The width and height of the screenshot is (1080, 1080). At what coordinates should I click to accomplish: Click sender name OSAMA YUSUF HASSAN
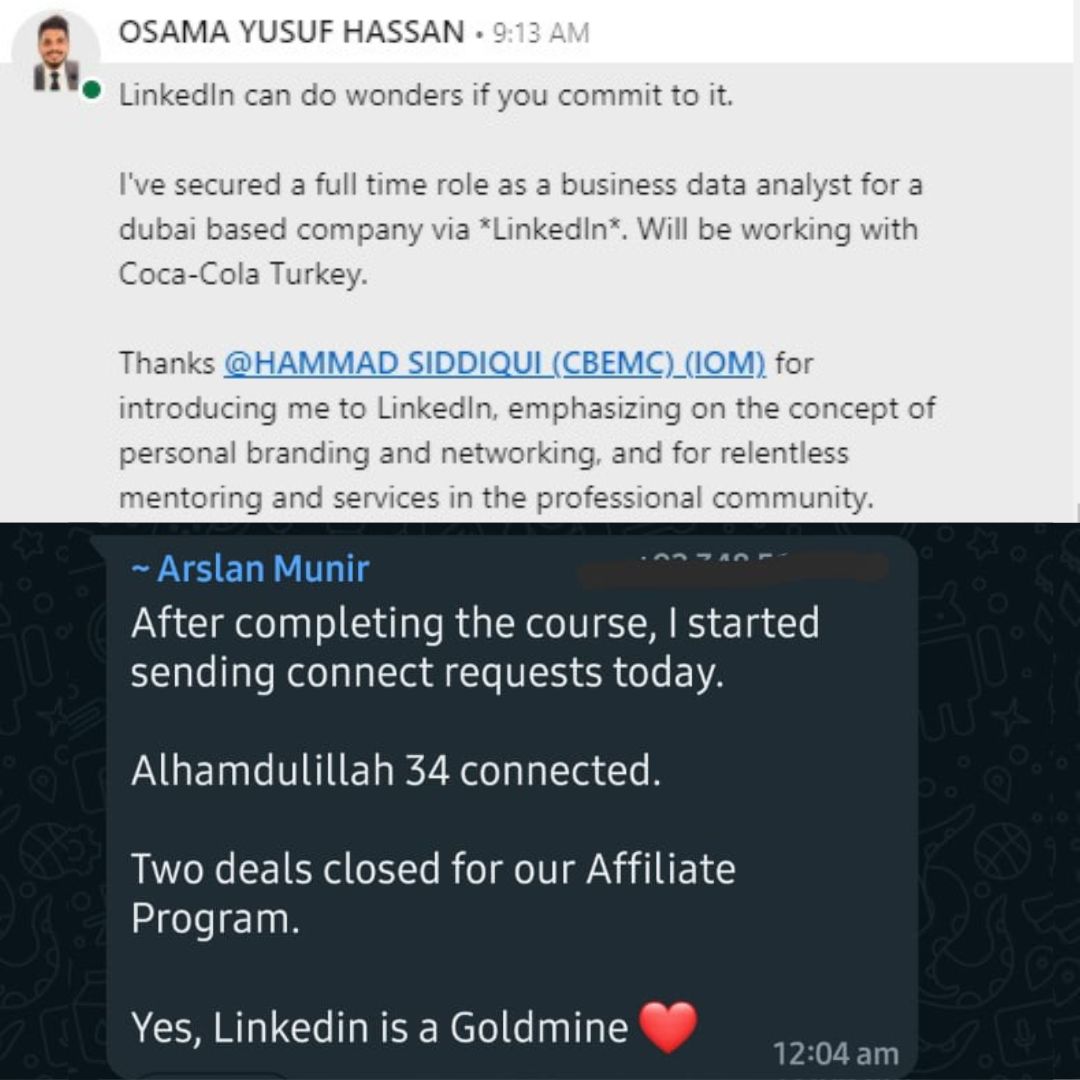[291, 32]
